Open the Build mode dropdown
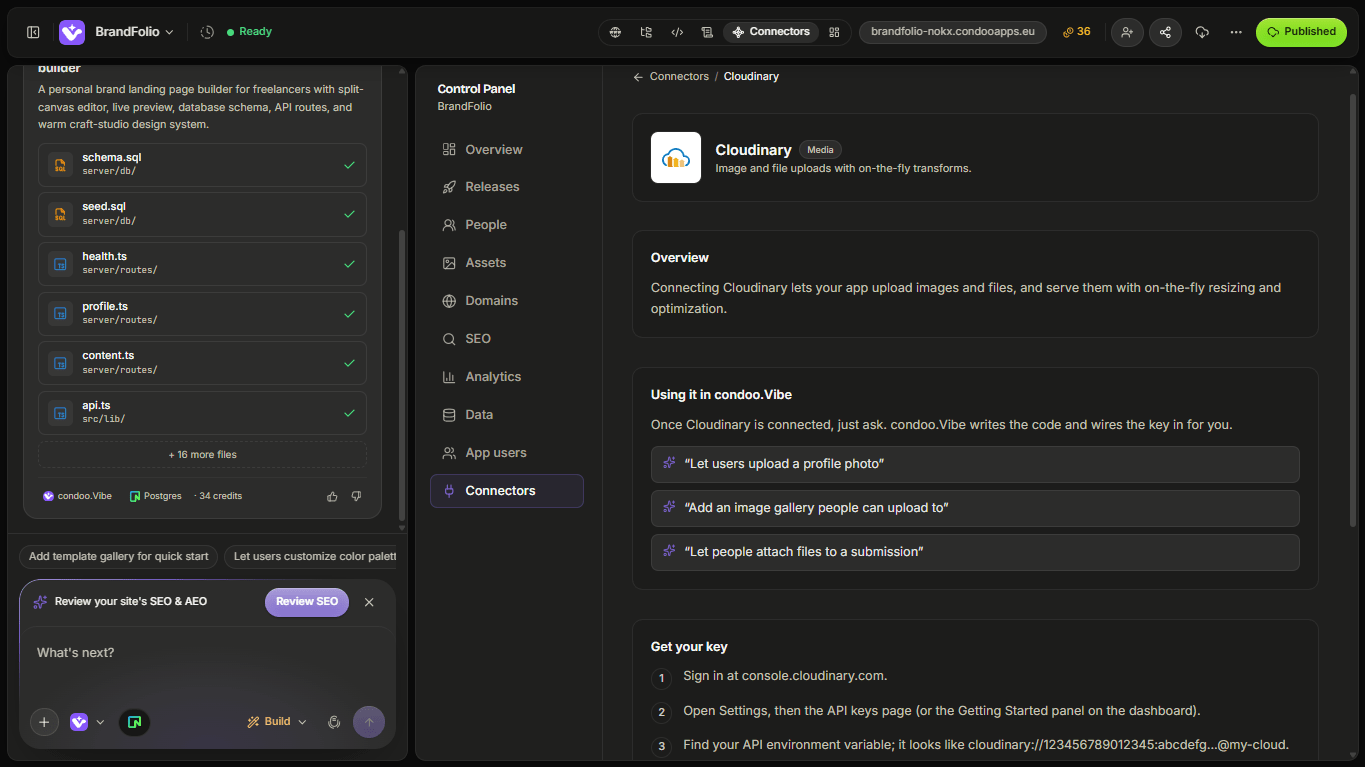The width and height of the screenshot is (1365, 767). coord(277,722)
